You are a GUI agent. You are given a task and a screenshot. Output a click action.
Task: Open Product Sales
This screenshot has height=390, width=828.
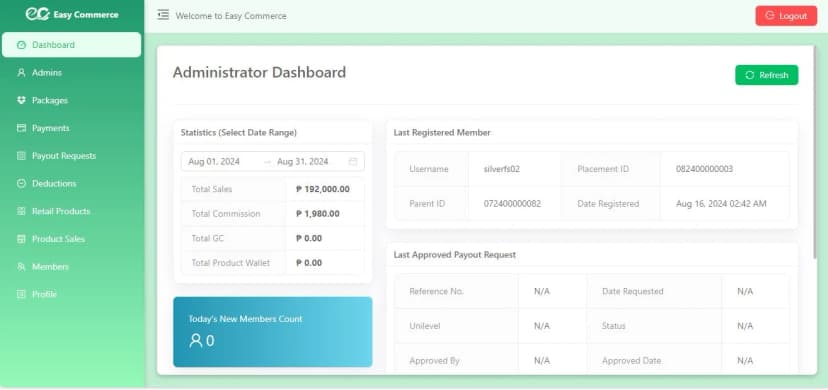coord(71,239)
